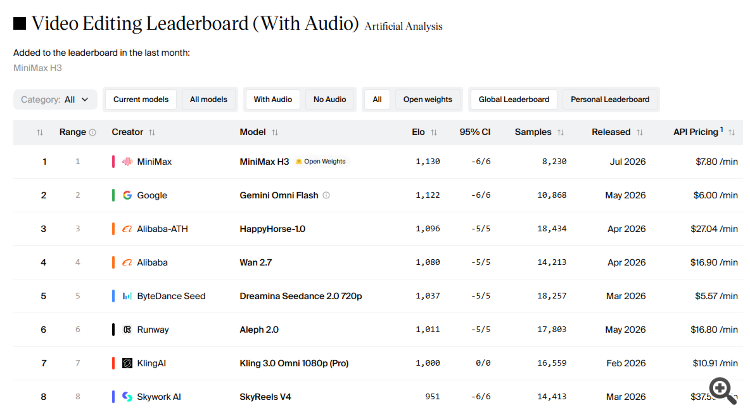Switch to the No Audio filter
The image size is (750, 417).
[330, 99]
